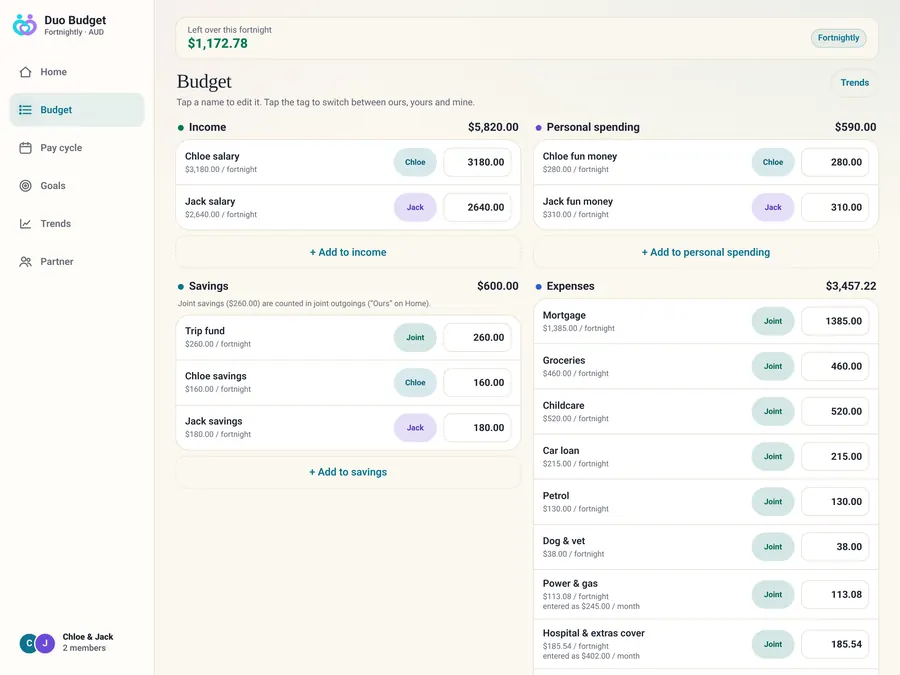Edit the Chloe salary amount field
Viewport: 900px width, 675px height.
pyautogui.click(x=477, y=162)
